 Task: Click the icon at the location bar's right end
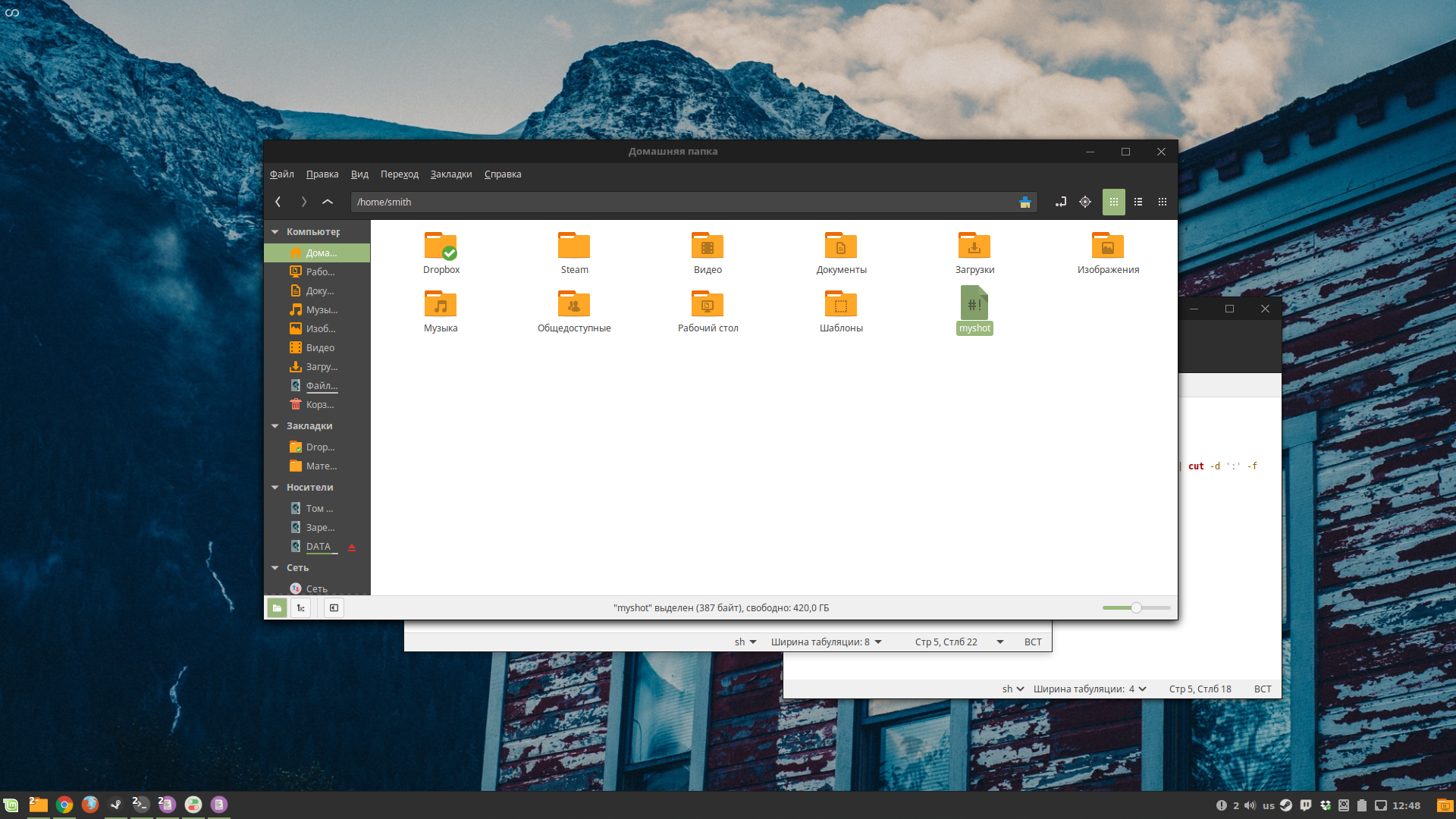point(1025,202)
